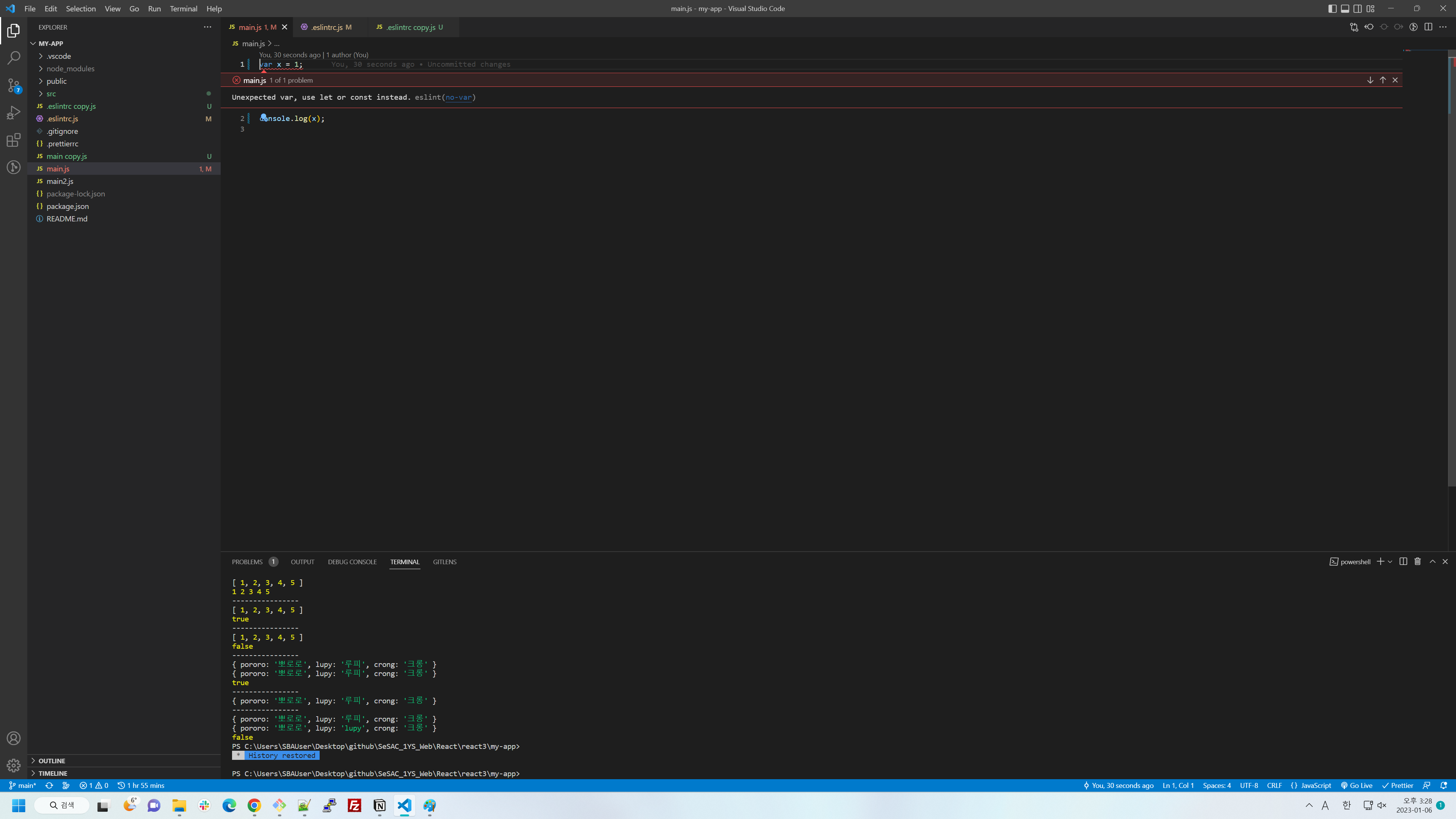This screenshot has width=1456, height=819.
Task: Open the Source Control view
Action: [x=14, y=85]
